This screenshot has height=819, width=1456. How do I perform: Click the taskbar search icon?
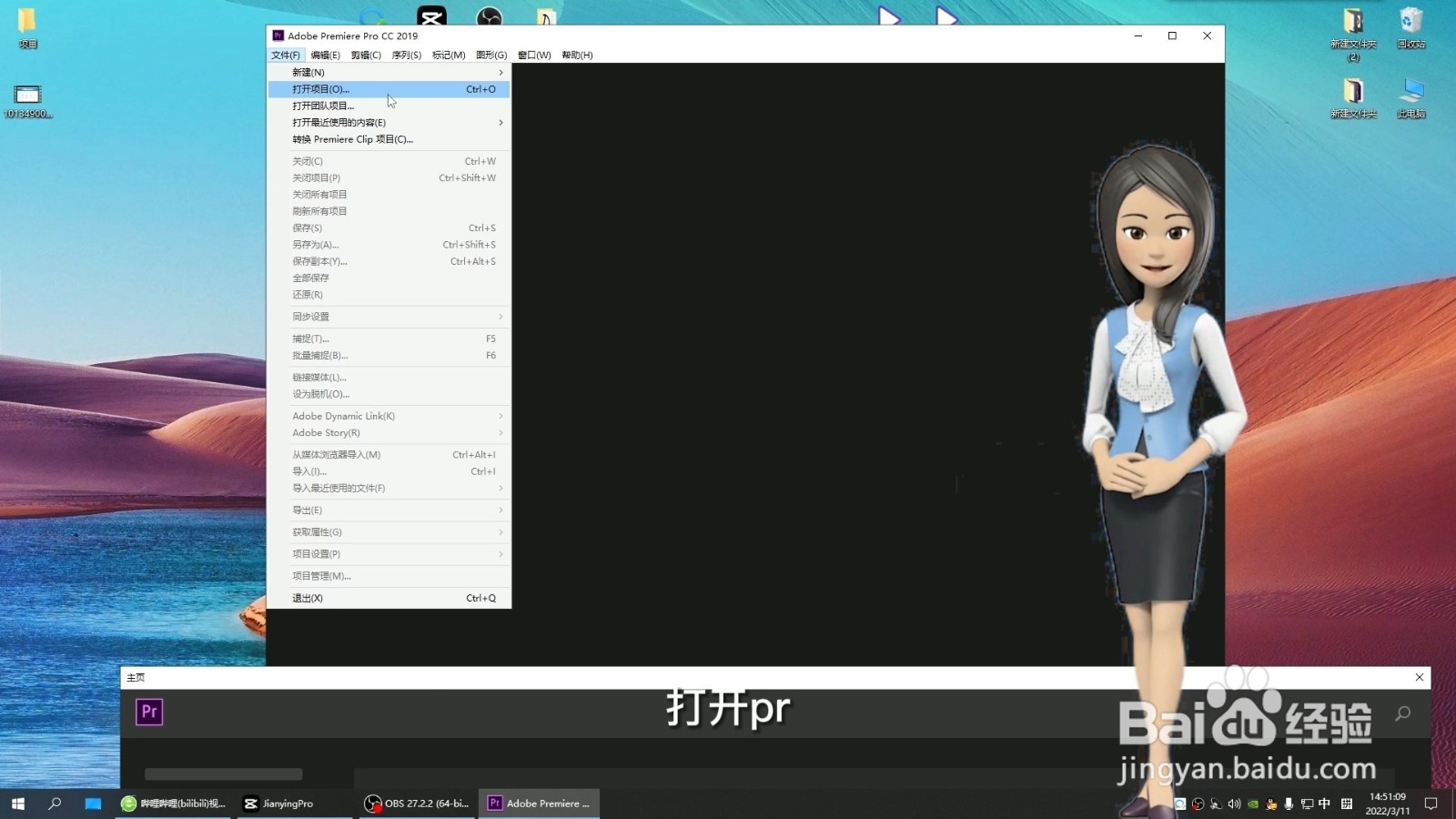coord(55,804)
